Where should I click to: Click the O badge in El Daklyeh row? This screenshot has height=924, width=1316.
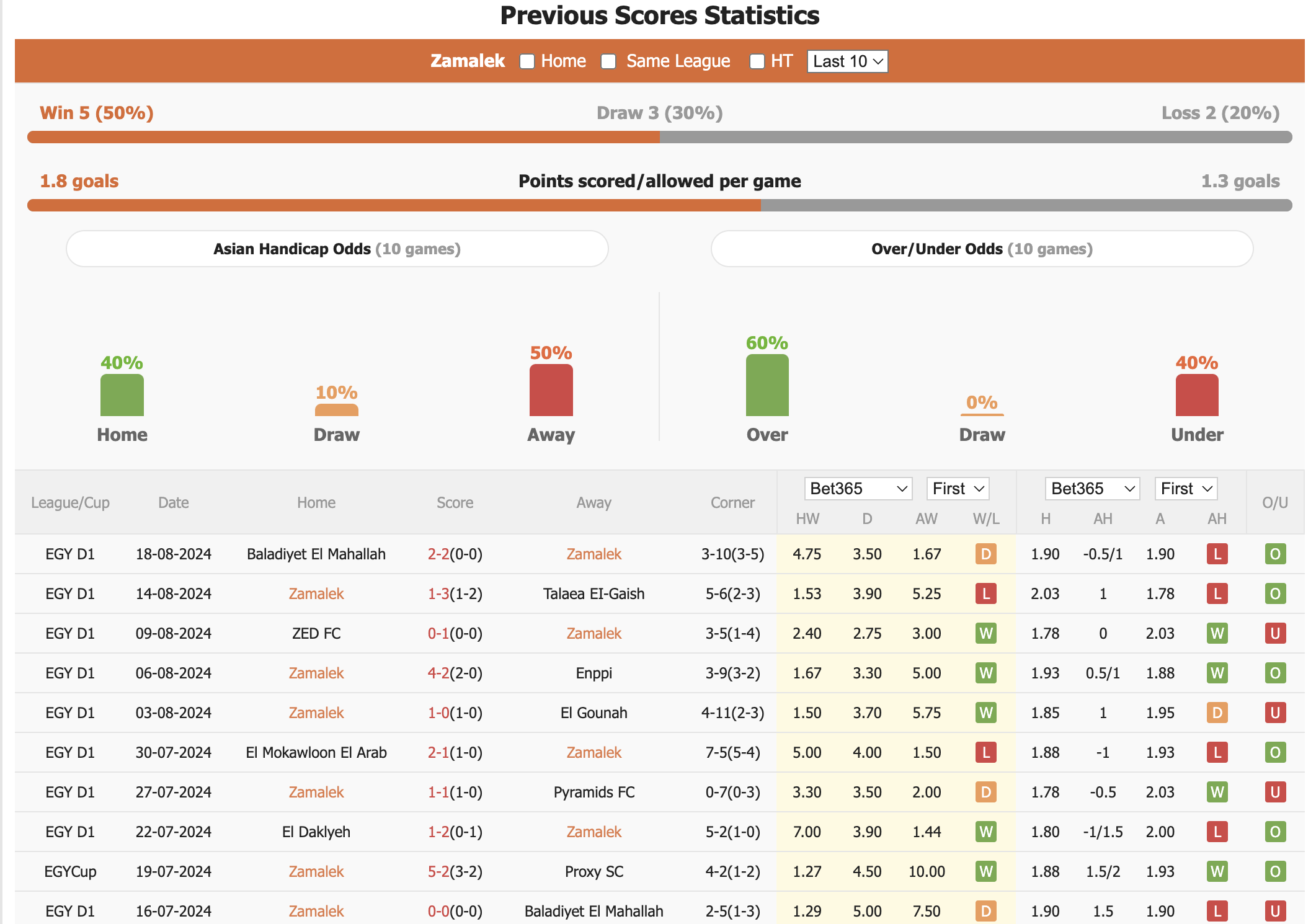[1275, 832]
